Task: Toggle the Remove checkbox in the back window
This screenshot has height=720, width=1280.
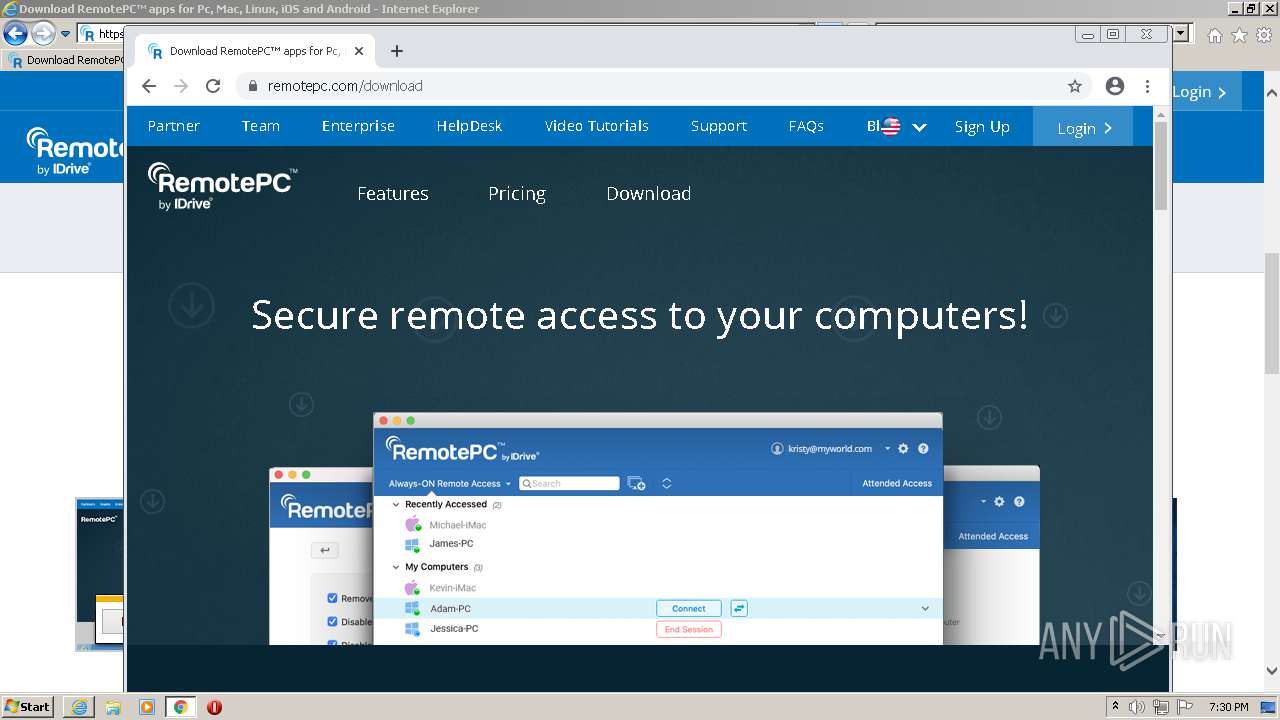Action: pyautogui.click(x=333, y=598)
